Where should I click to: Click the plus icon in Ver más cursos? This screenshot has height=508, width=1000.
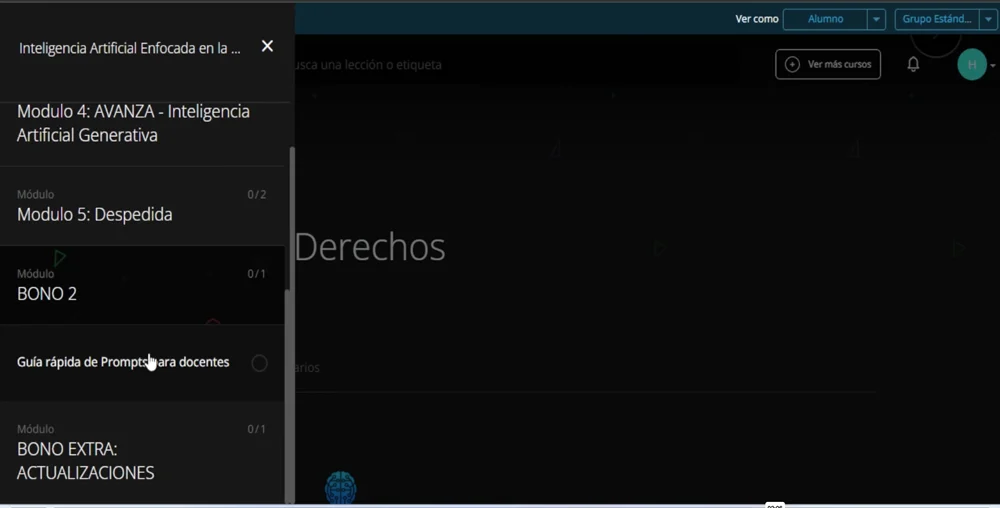[x=792, y=64]
